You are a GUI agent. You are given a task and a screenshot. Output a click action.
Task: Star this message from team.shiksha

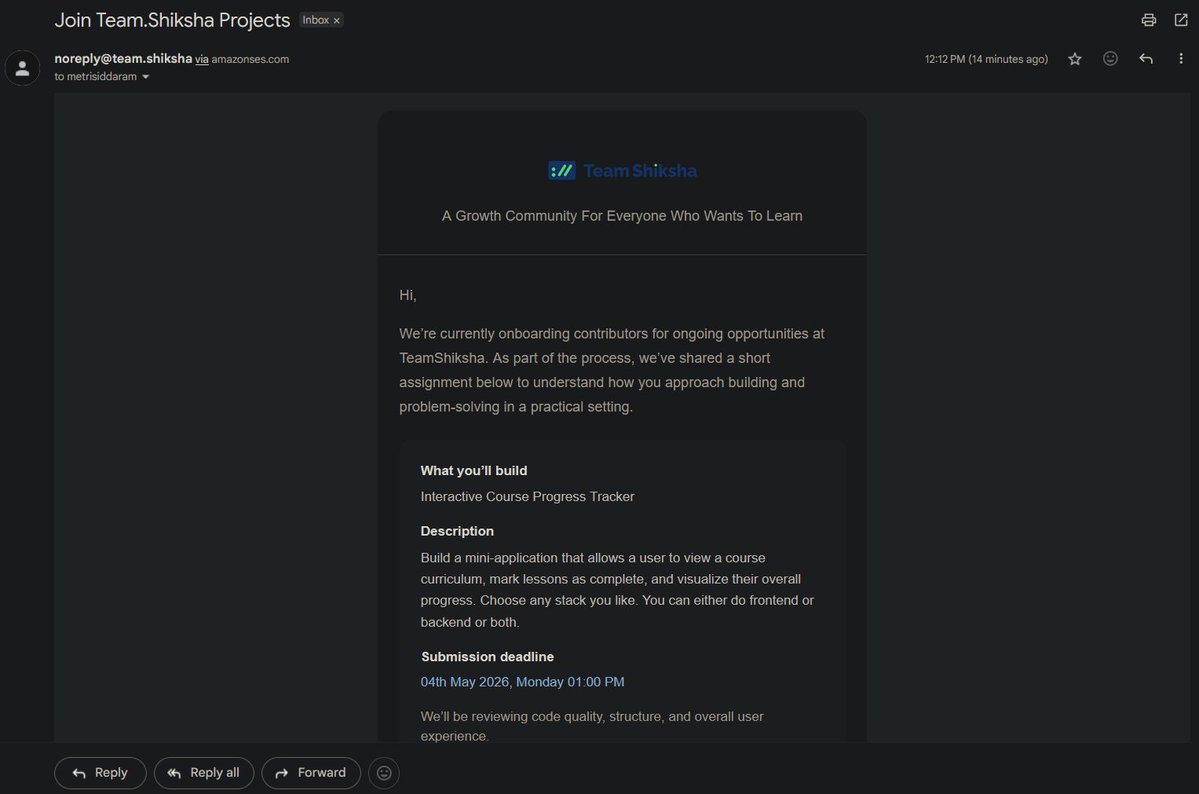point(1074,59)
